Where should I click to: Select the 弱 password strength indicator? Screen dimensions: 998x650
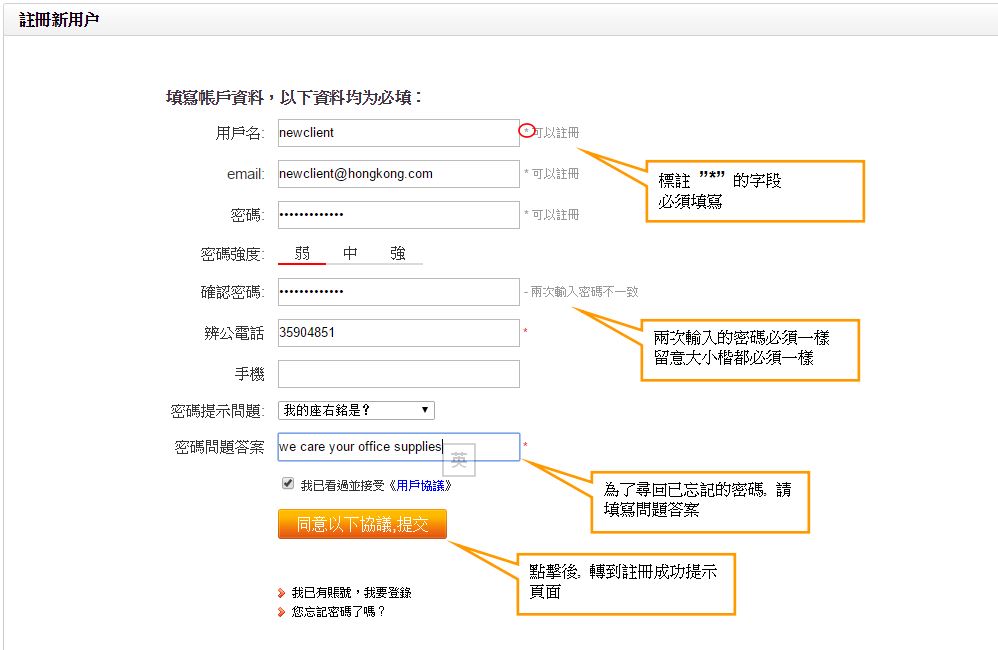click(x=302, y=254)
